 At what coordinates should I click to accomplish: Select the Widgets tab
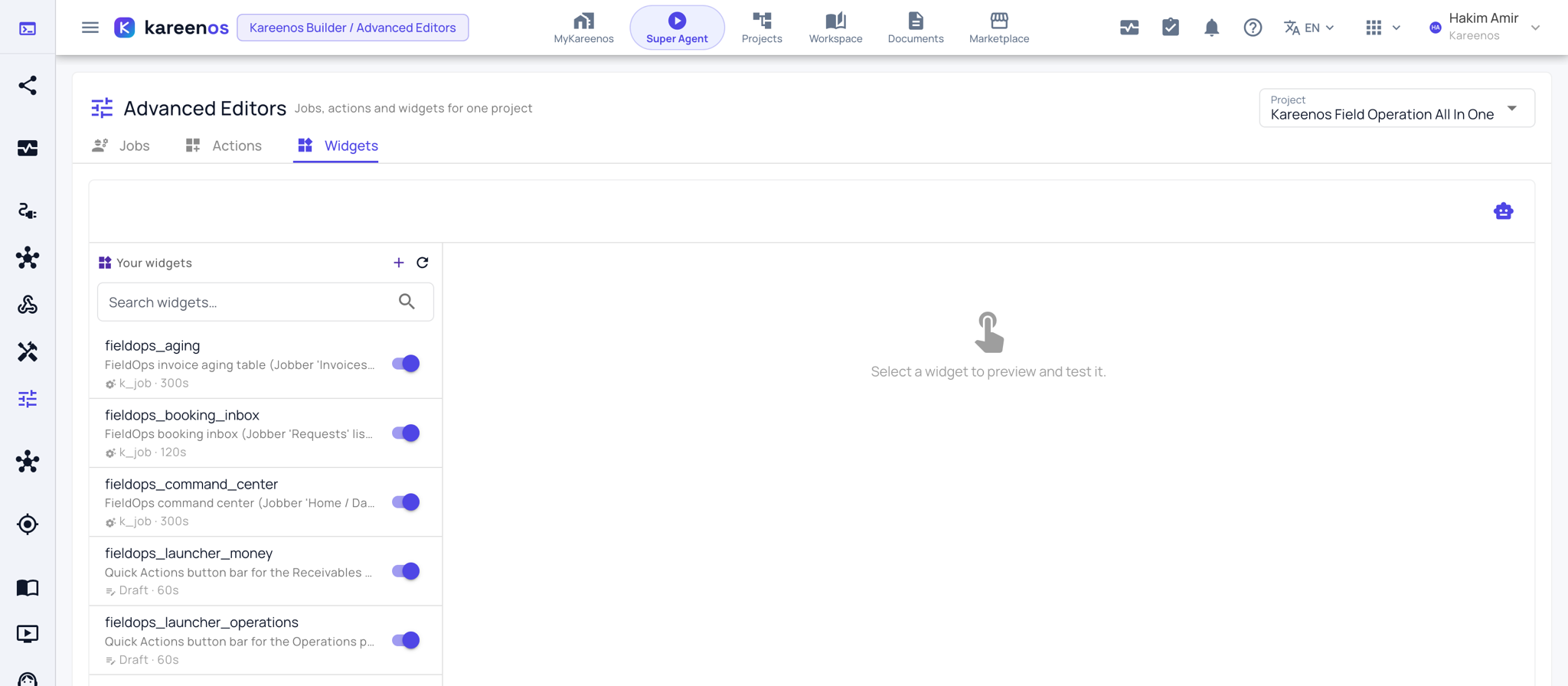pos(337,145)
